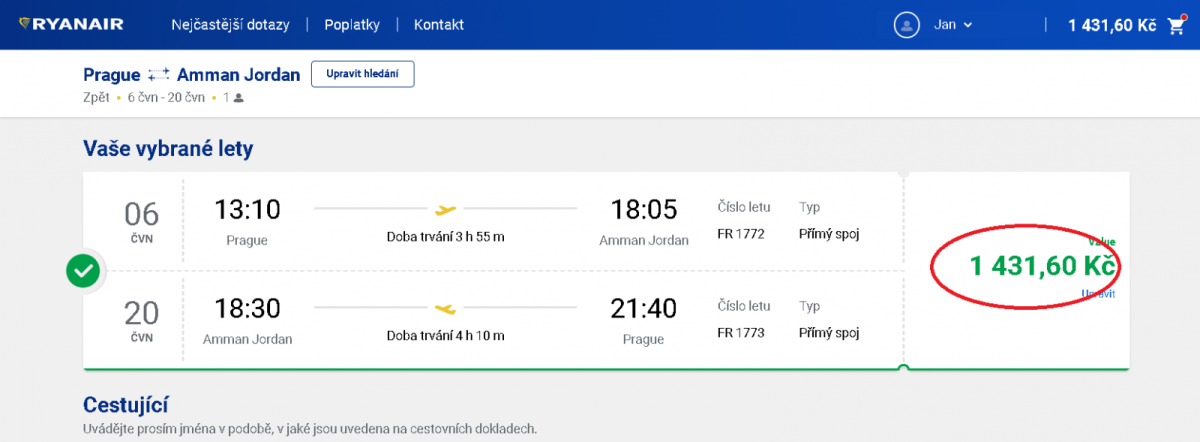1200x442 pixels.
Task: Click the Upravit link under the price
Action: 1099,293
